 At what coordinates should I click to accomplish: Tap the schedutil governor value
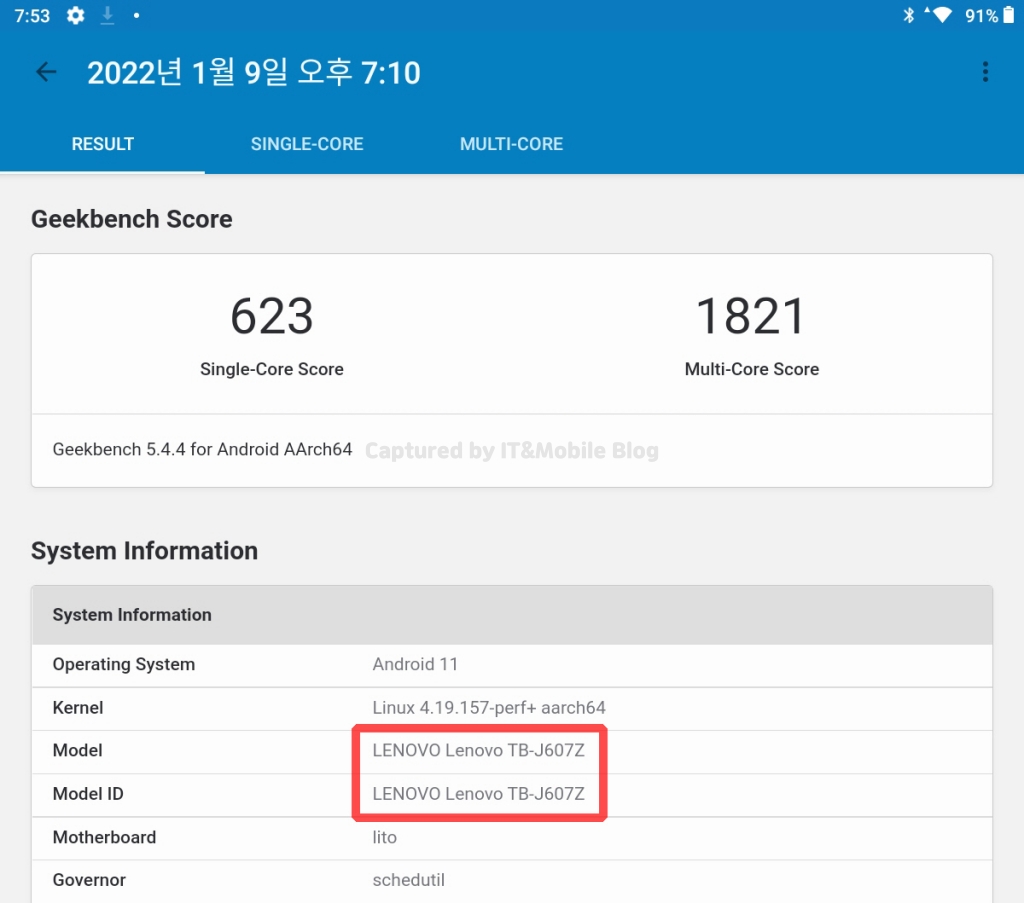click(409, 880)
